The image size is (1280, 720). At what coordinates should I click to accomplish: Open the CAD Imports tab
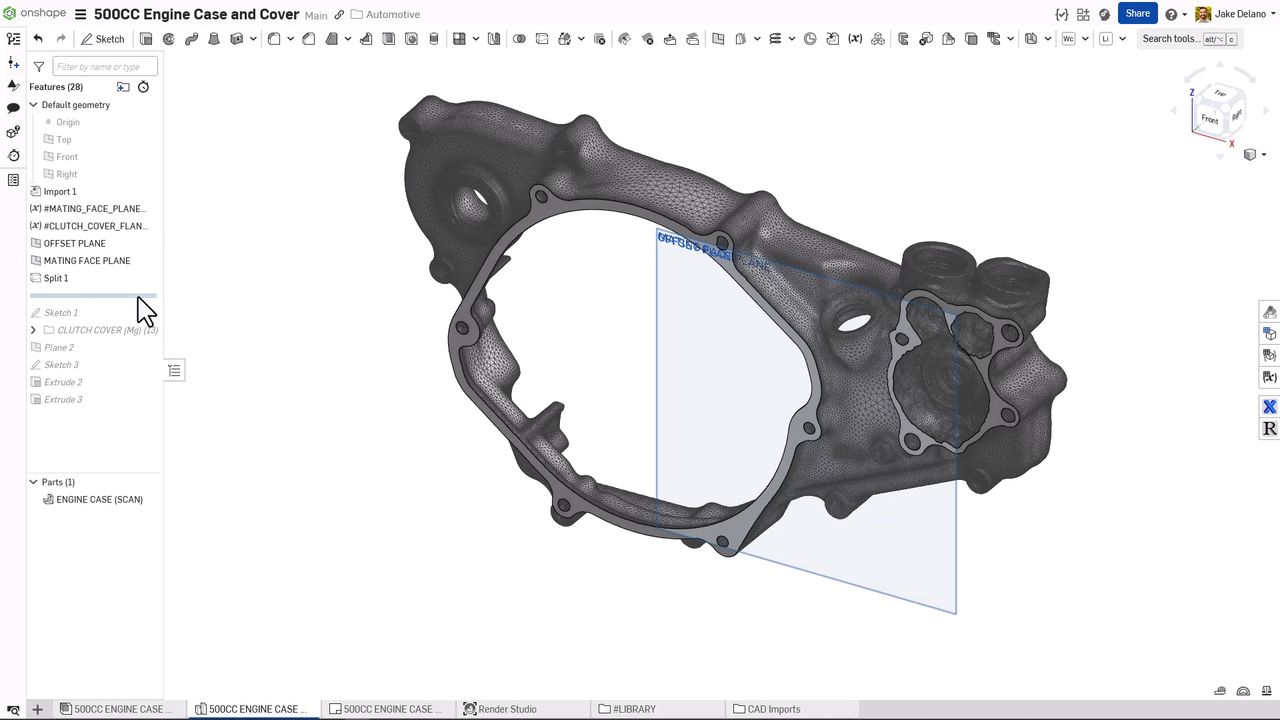[773, 709]
